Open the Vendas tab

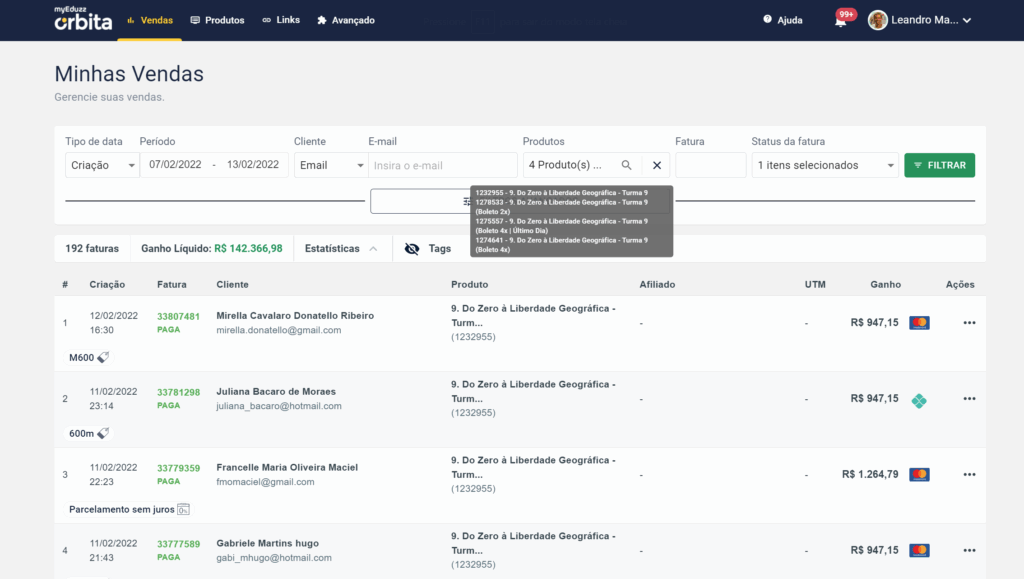tap(150, 20)
